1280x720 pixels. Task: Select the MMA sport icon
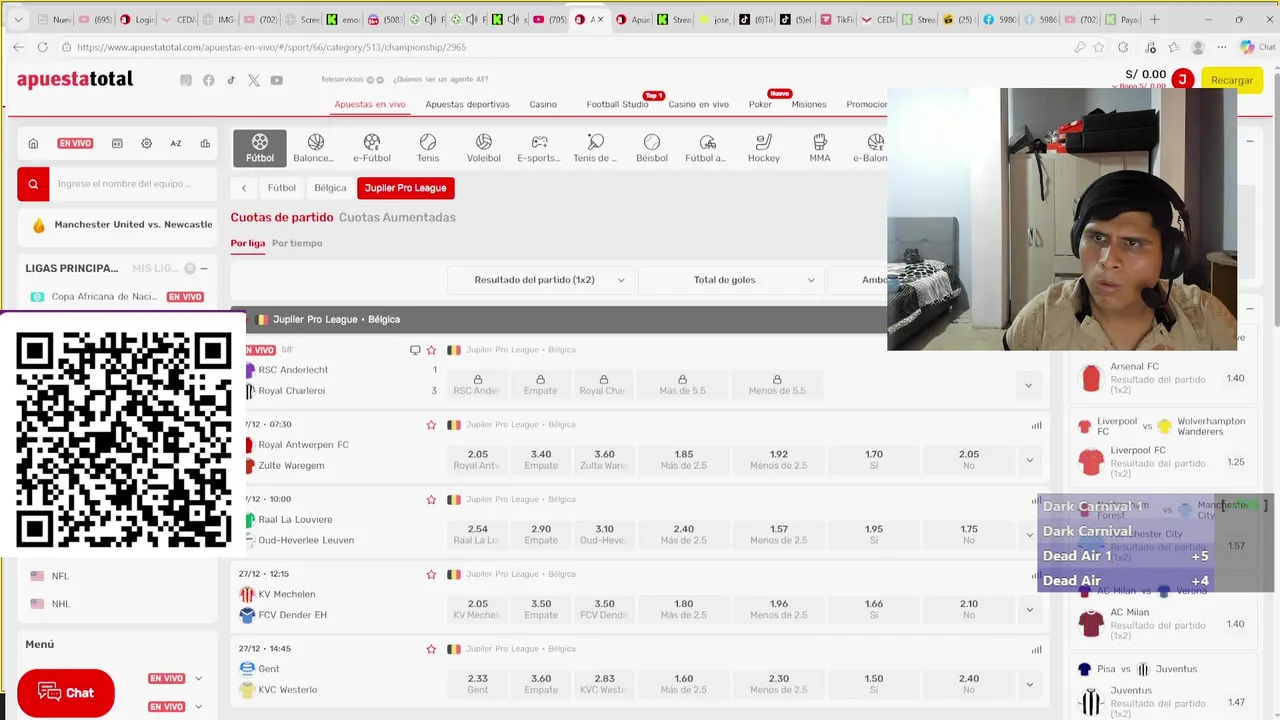pyautogui.click(x=820, y=148)
